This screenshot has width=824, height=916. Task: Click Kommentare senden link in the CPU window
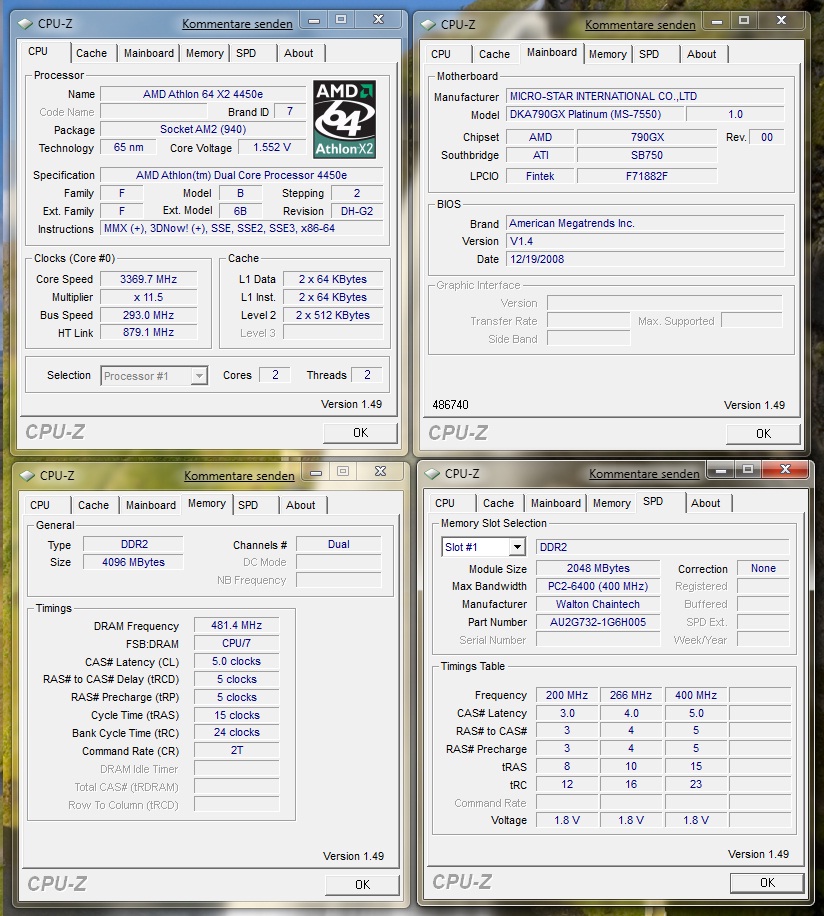pyautogui.click(x=237, y=24)
